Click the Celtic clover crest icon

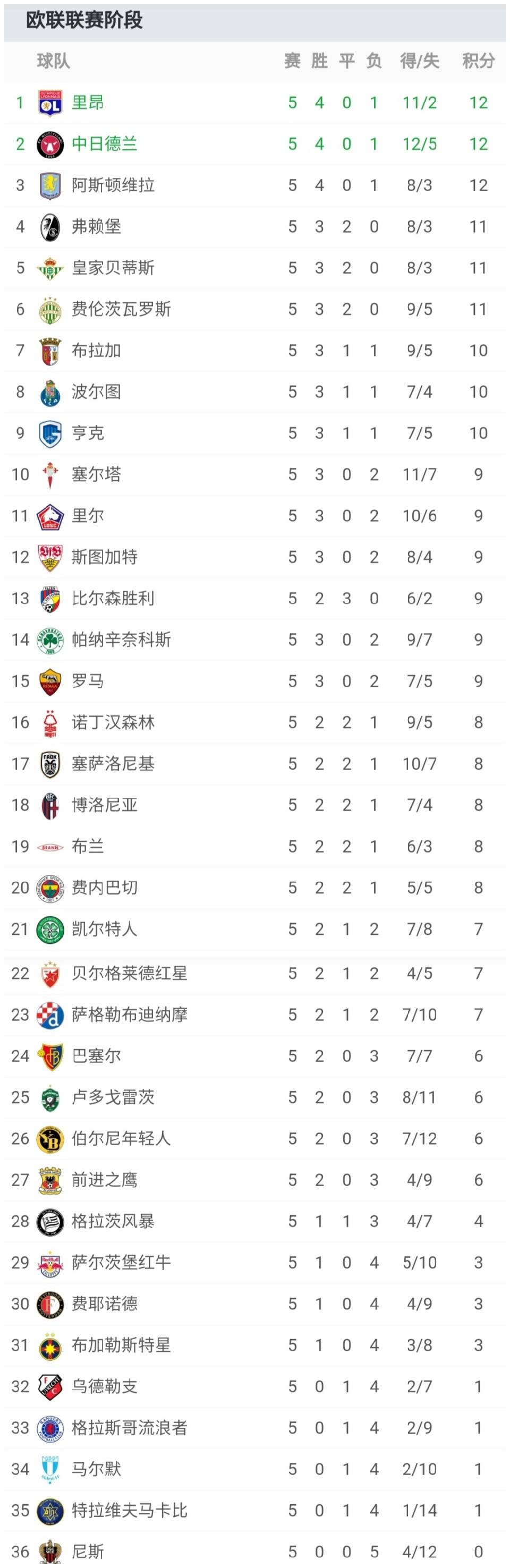50,930
